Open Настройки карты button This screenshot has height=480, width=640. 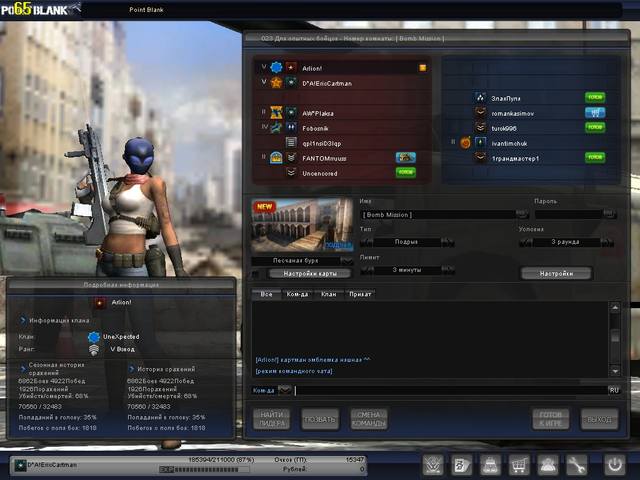tap(310, 274)
